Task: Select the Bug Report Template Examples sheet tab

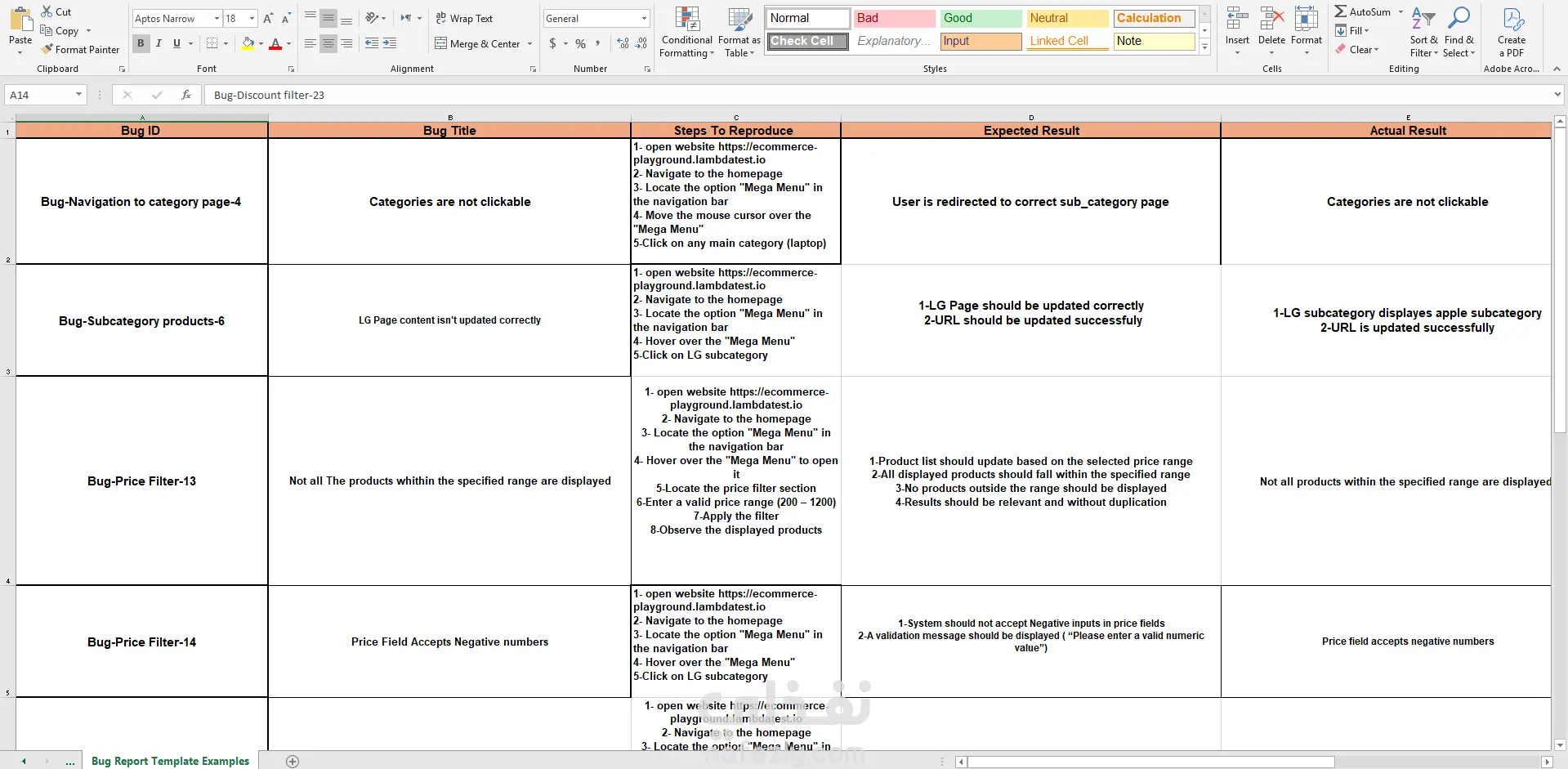Action: tap(170, 761)
